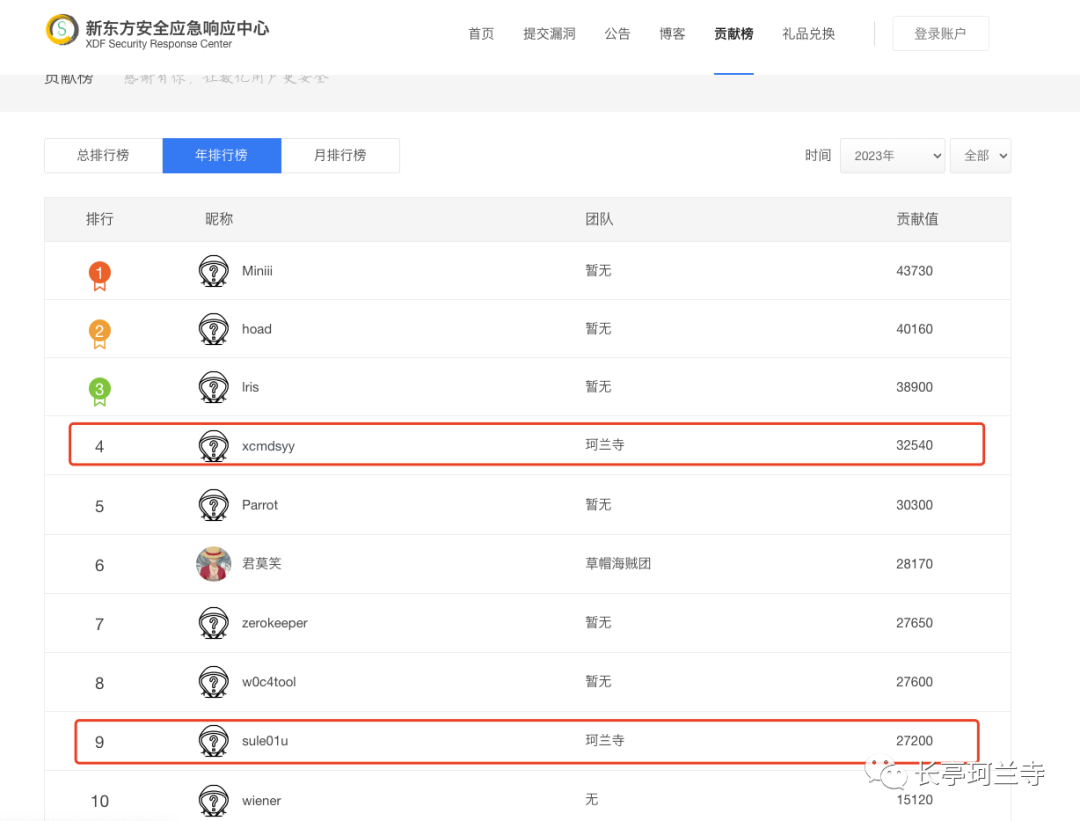
Task: Click the nickname 君莫笑
Action: coord(262,563)
